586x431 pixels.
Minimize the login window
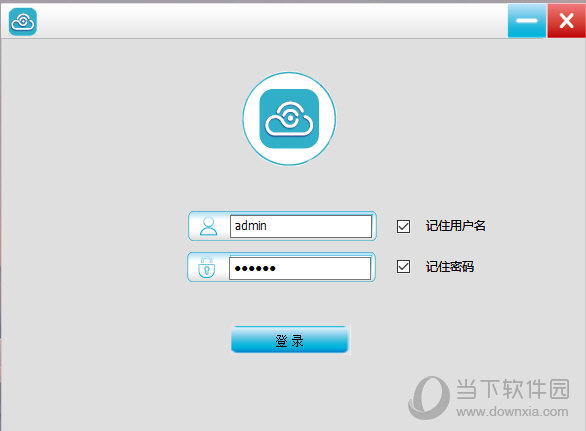[x=527, y=21]
